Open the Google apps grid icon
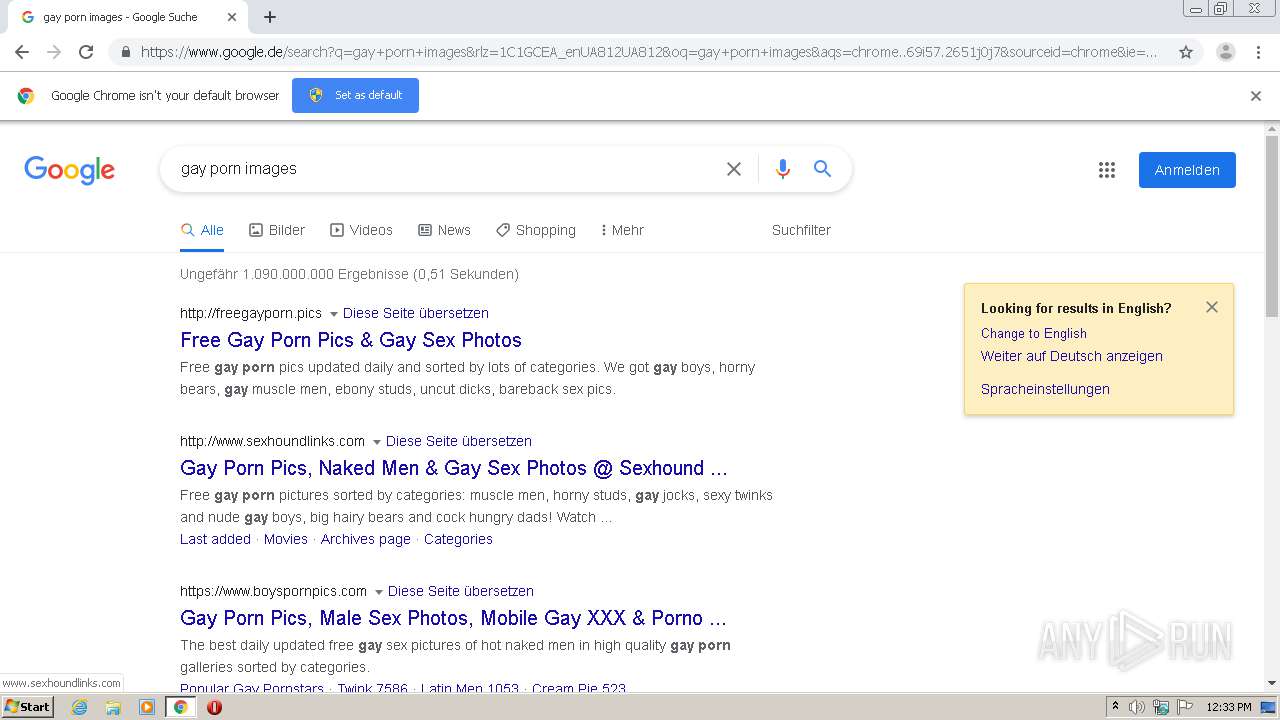The height and width of the screenshot is (720, 1280). click(1106, 170)
